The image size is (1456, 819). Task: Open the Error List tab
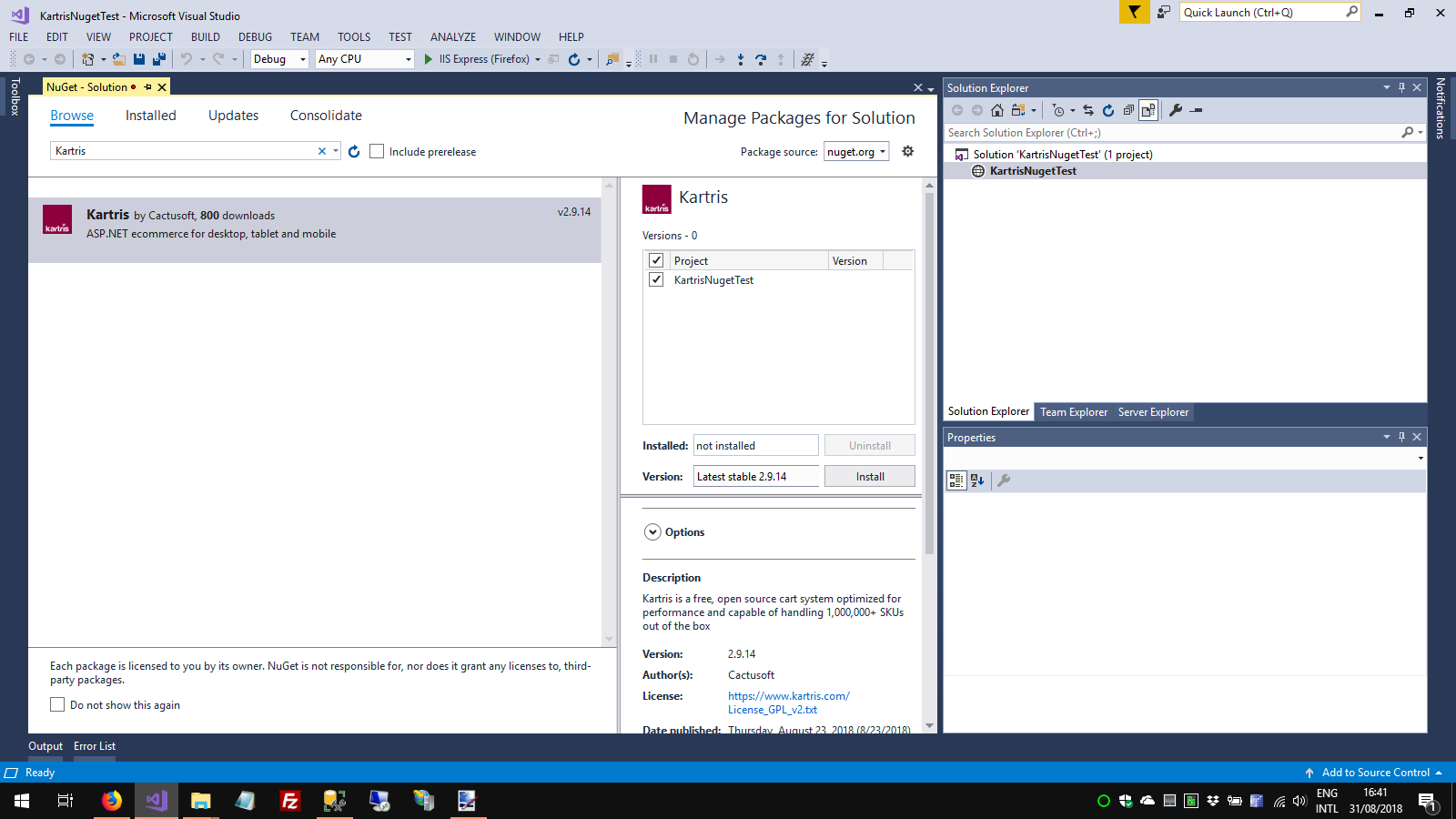pyautogui.click(x=95, y=746)
